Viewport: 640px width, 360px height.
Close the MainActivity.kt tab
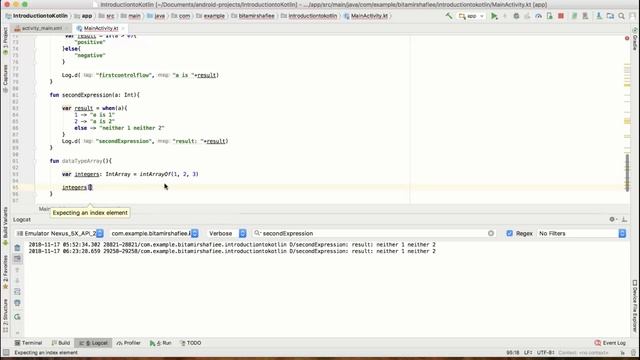click(123, 28)
